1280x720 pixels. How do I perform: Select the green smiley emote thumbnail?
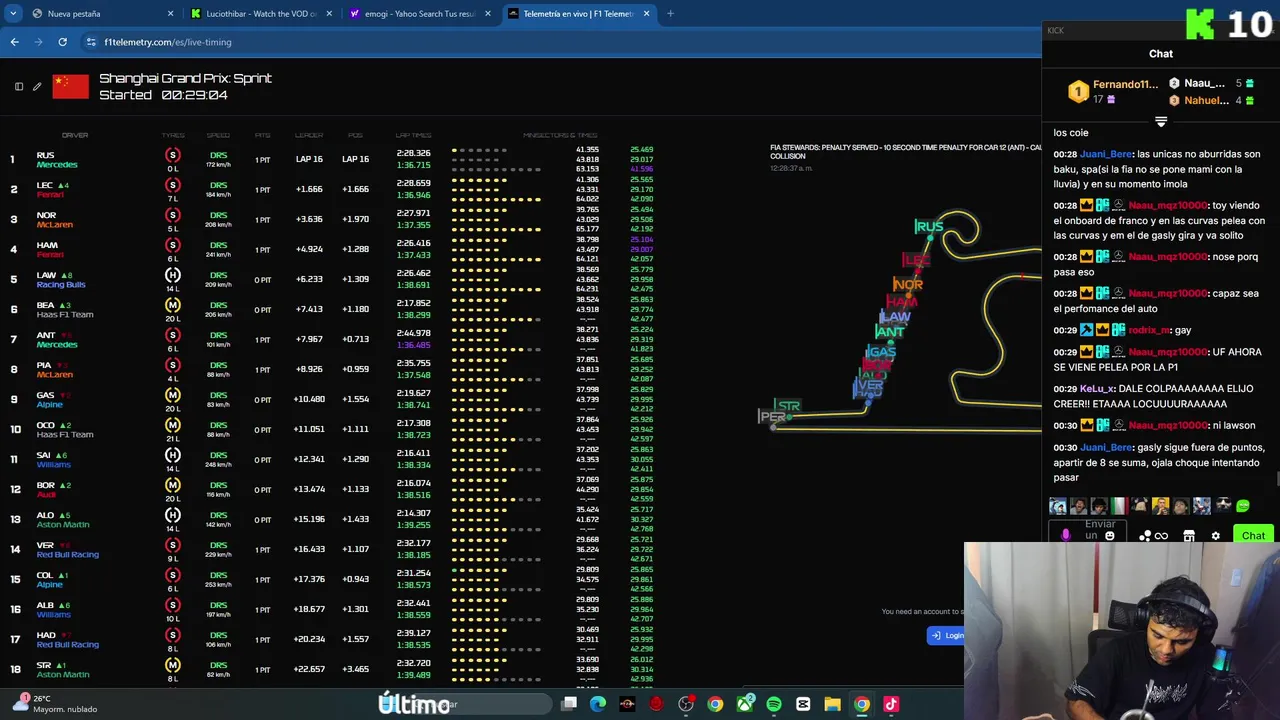pyautogui.click(x=1243, y=506)
